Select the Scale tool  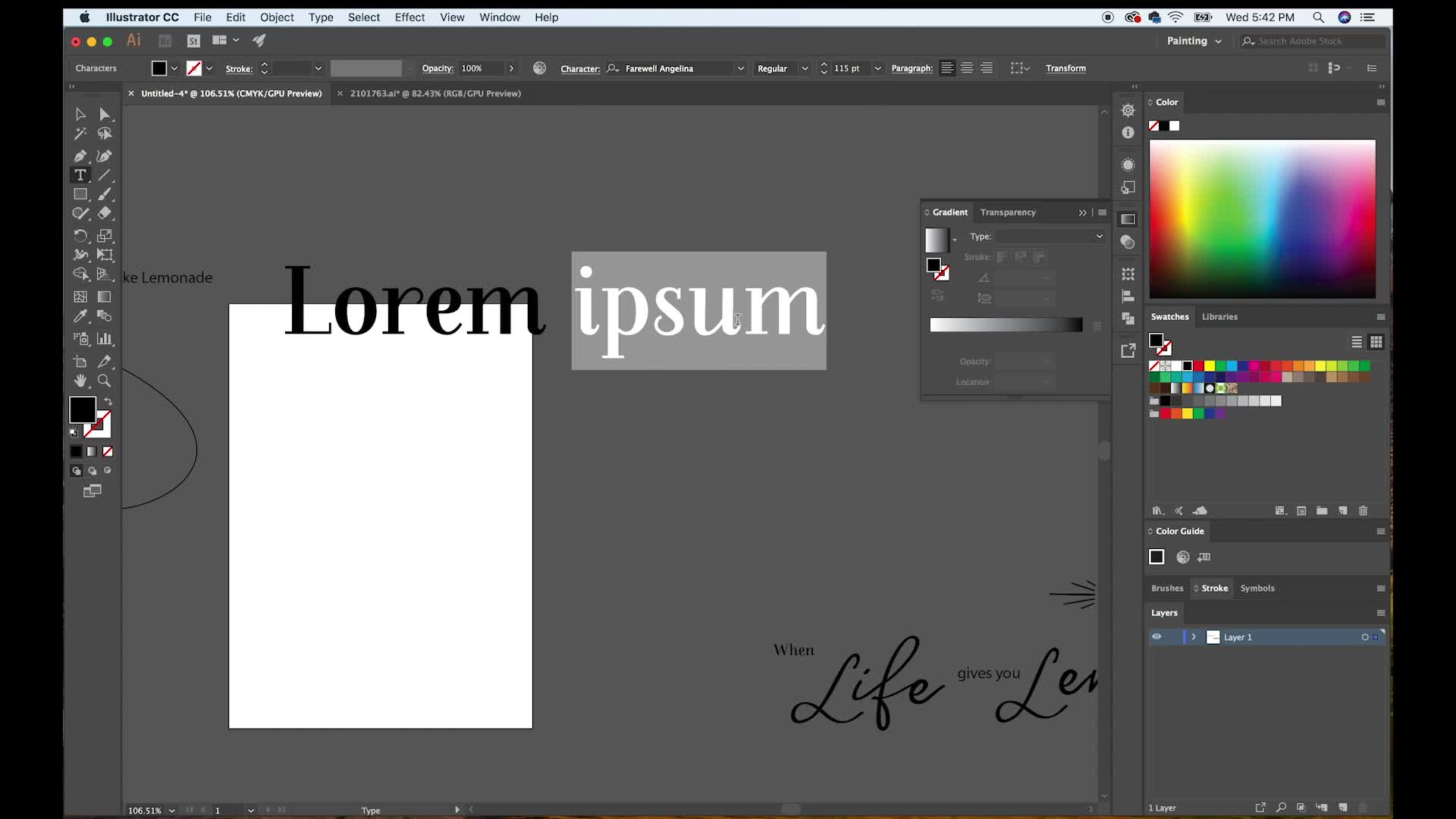coord(105,236)
